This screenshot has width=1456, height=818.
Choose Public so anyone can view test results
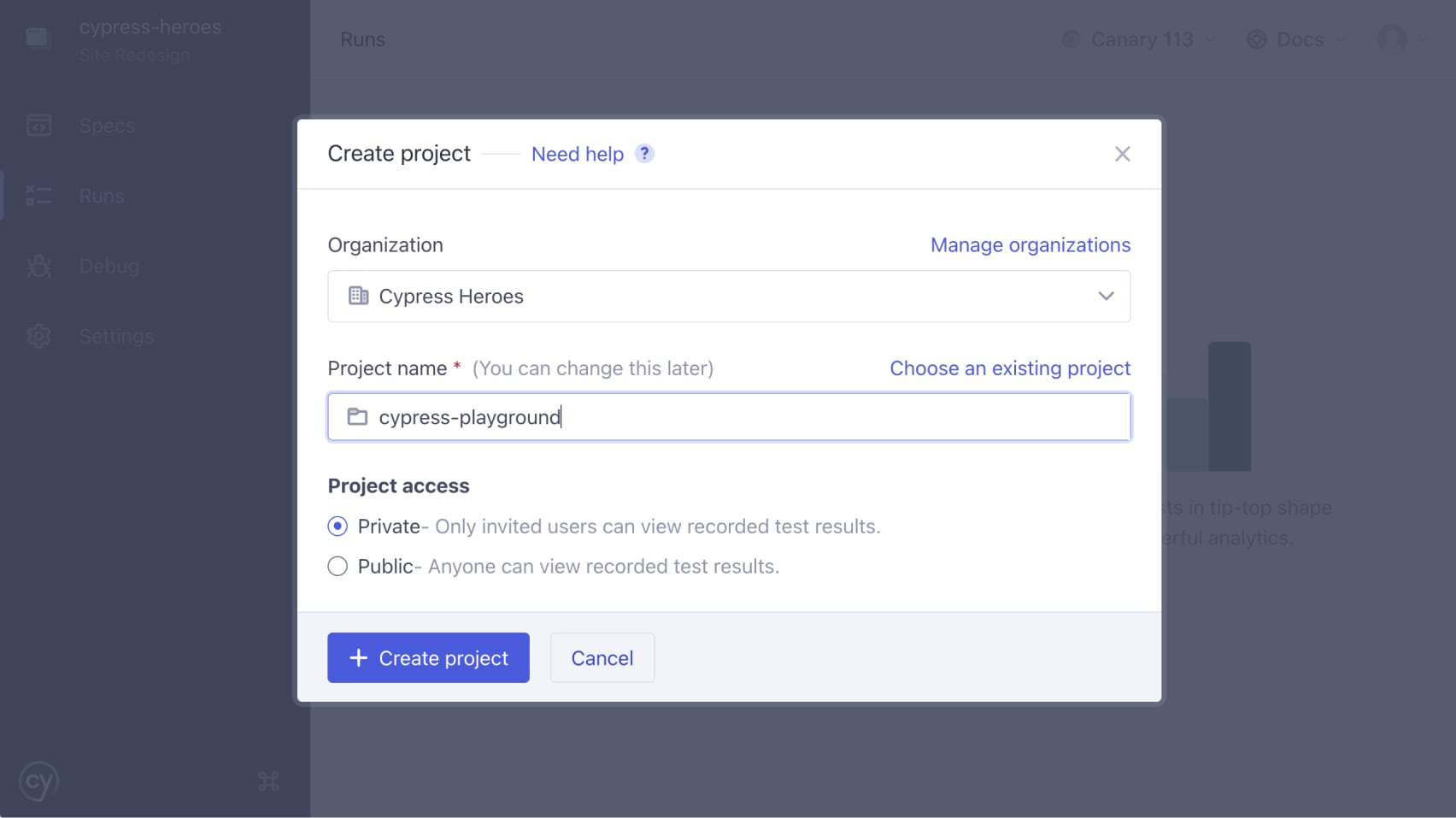[x=337, y=566]
